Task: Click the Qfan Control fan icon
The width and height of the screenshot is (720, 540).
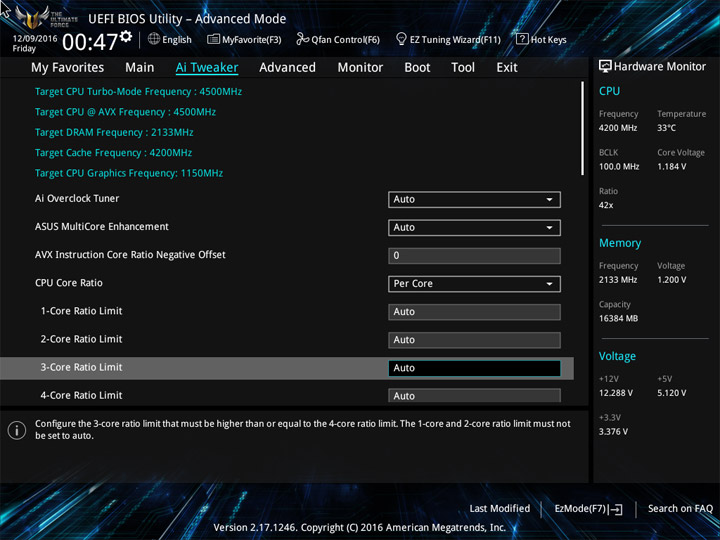Action: coord(302,39)
